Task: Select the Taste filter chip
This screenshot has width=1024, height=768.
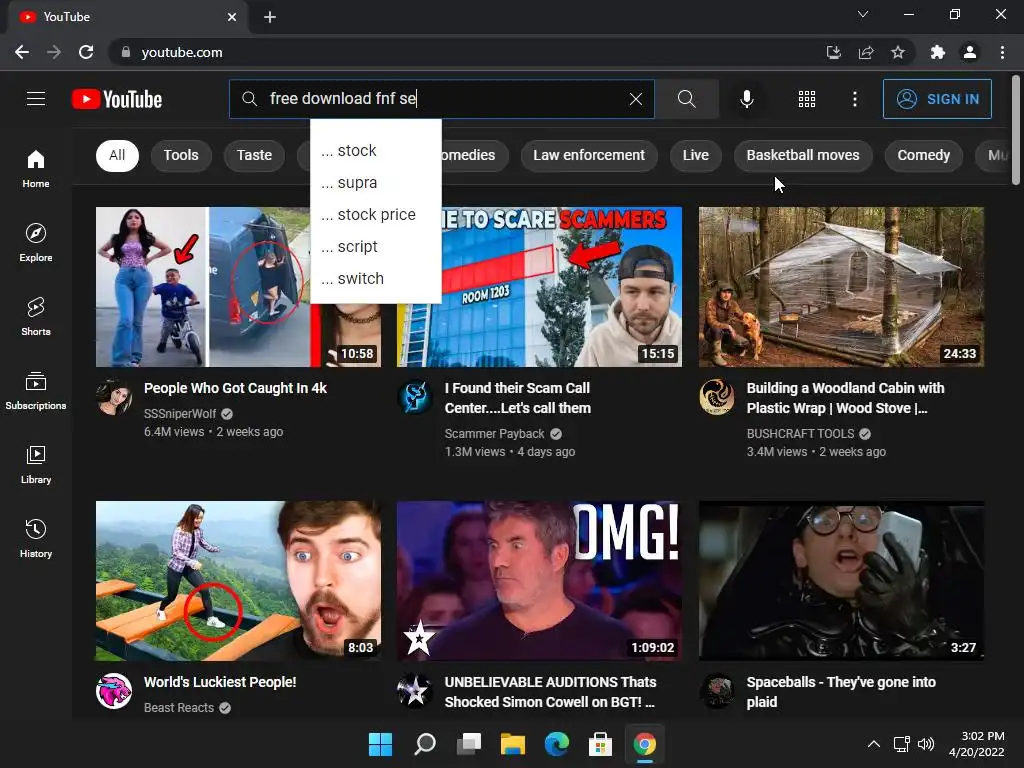Action: coord(254,155)
